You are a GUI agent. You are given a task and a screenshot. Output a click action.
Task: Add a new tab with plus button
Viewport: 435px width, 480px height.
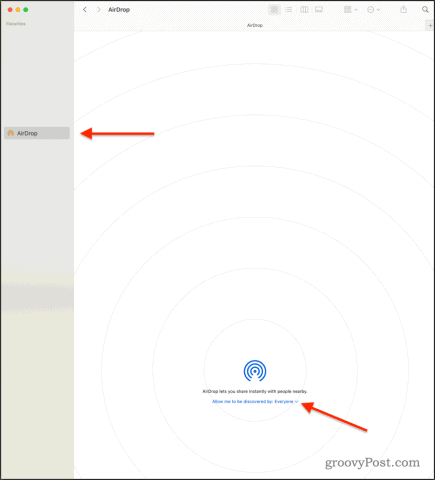click(x=430, y=25)
